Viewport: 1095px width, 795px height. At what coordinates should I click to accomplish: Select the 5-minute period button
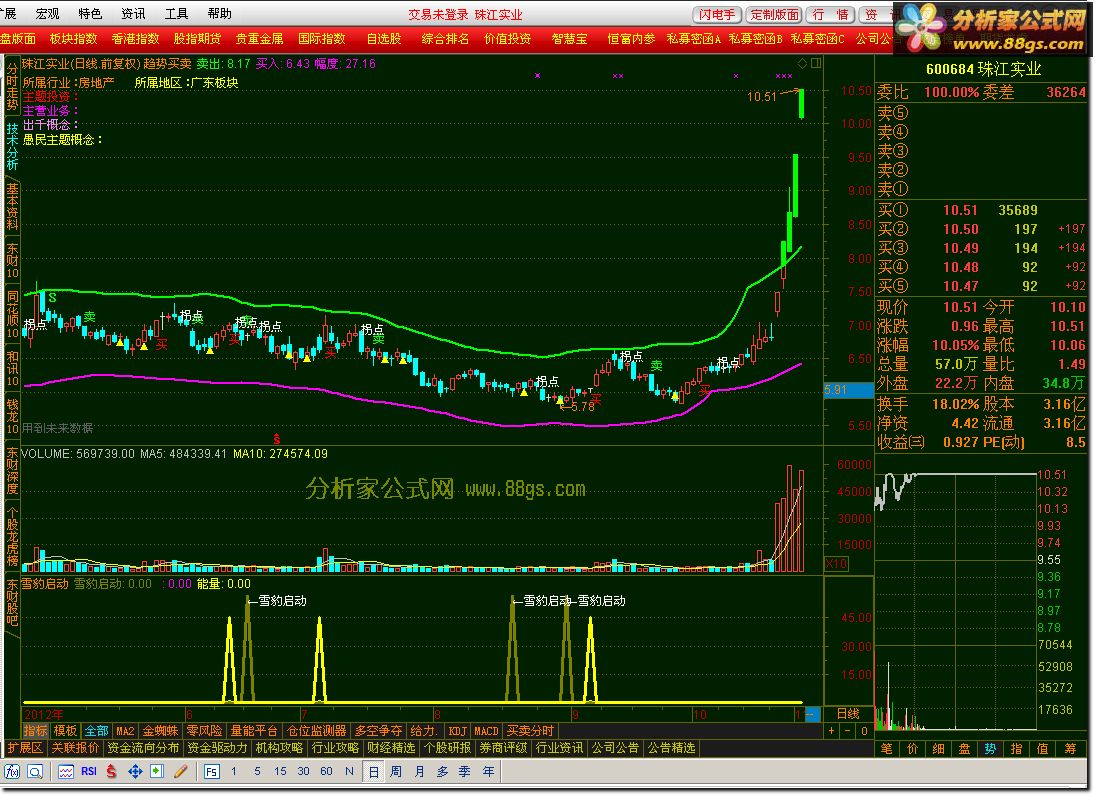[257, 771]
